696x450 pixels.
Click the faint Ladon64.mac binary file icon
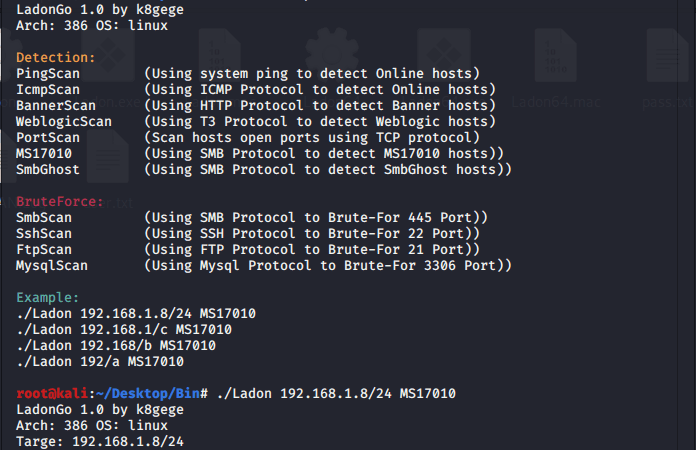point(555,55)
